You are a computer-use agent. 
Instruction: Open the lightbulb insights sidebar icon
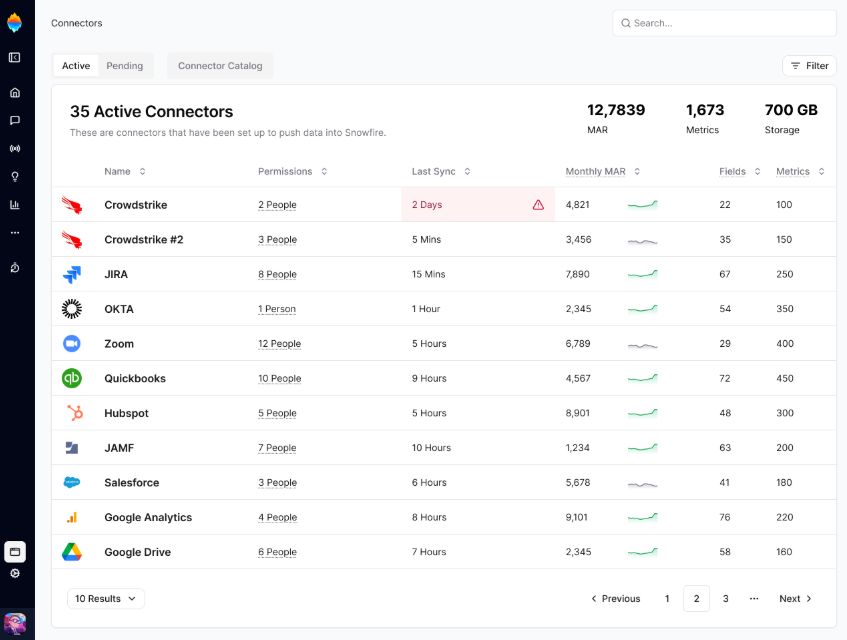(x=15, y=177)
